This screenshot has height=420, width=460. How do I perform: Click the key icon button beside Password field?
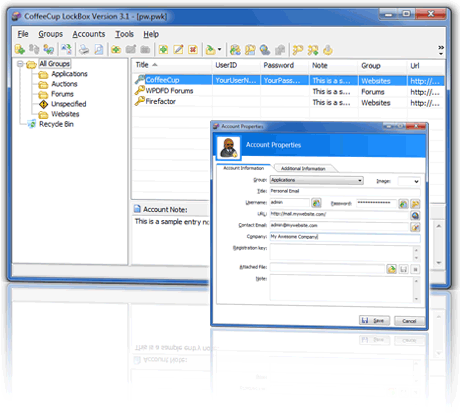coord(415,204)
